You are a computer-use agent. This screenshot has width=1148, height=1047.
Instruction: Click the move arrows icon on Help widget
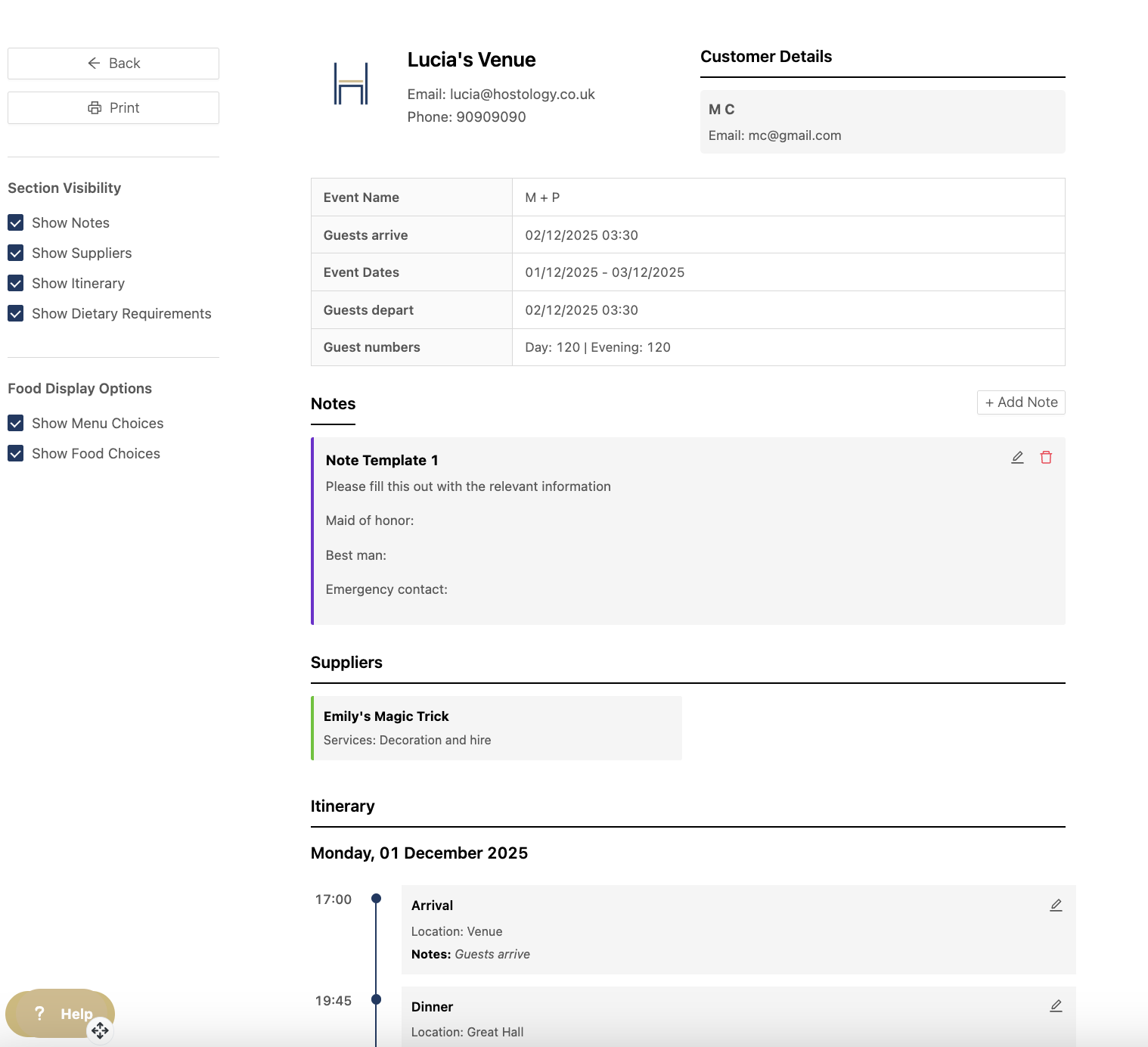[100, 1030]
